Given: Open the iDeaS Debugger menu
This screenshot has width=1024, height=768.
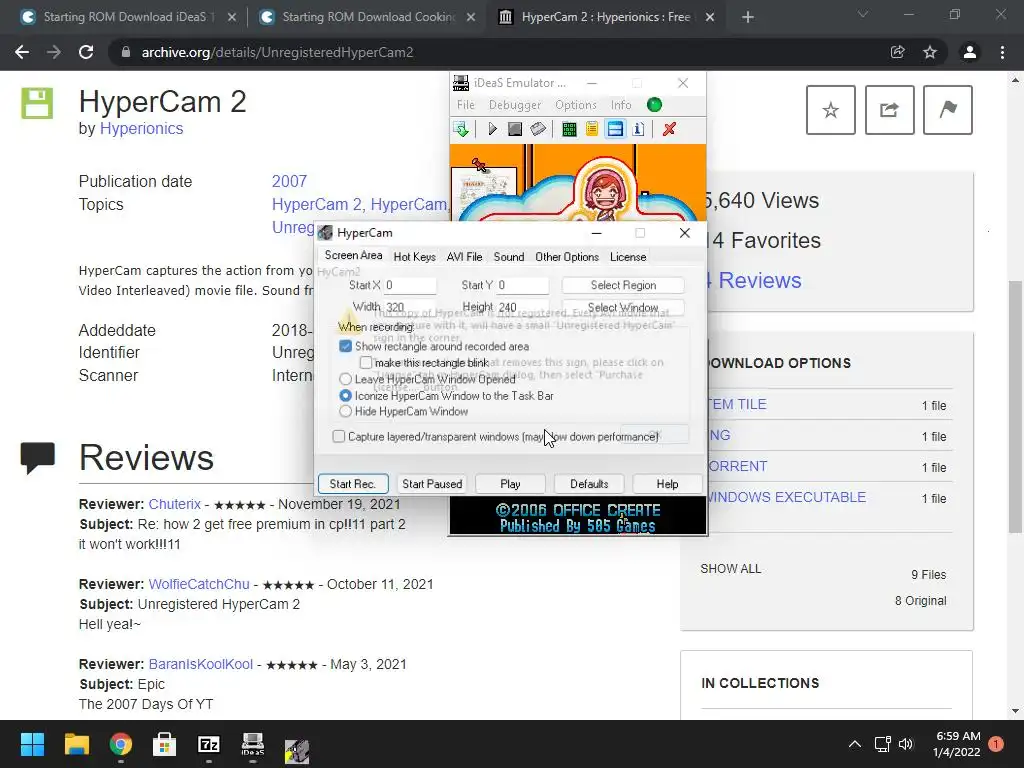Looking at the screenshot, I should (x=515, y=104).
